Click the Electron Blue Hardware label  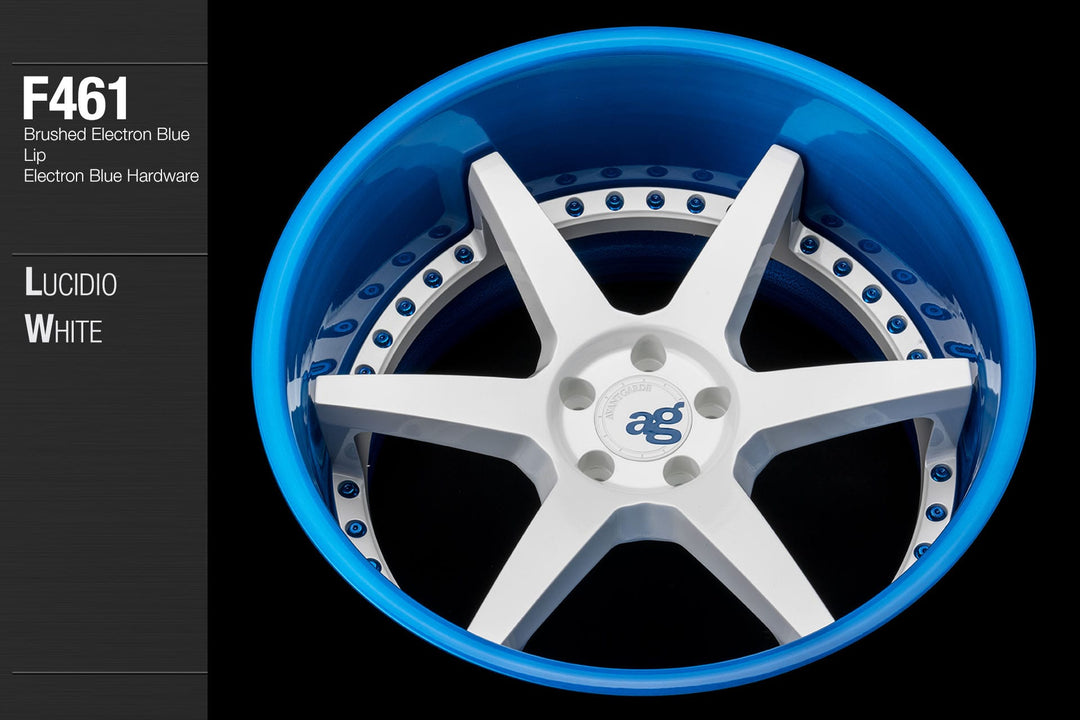click(x=111, y=176)
